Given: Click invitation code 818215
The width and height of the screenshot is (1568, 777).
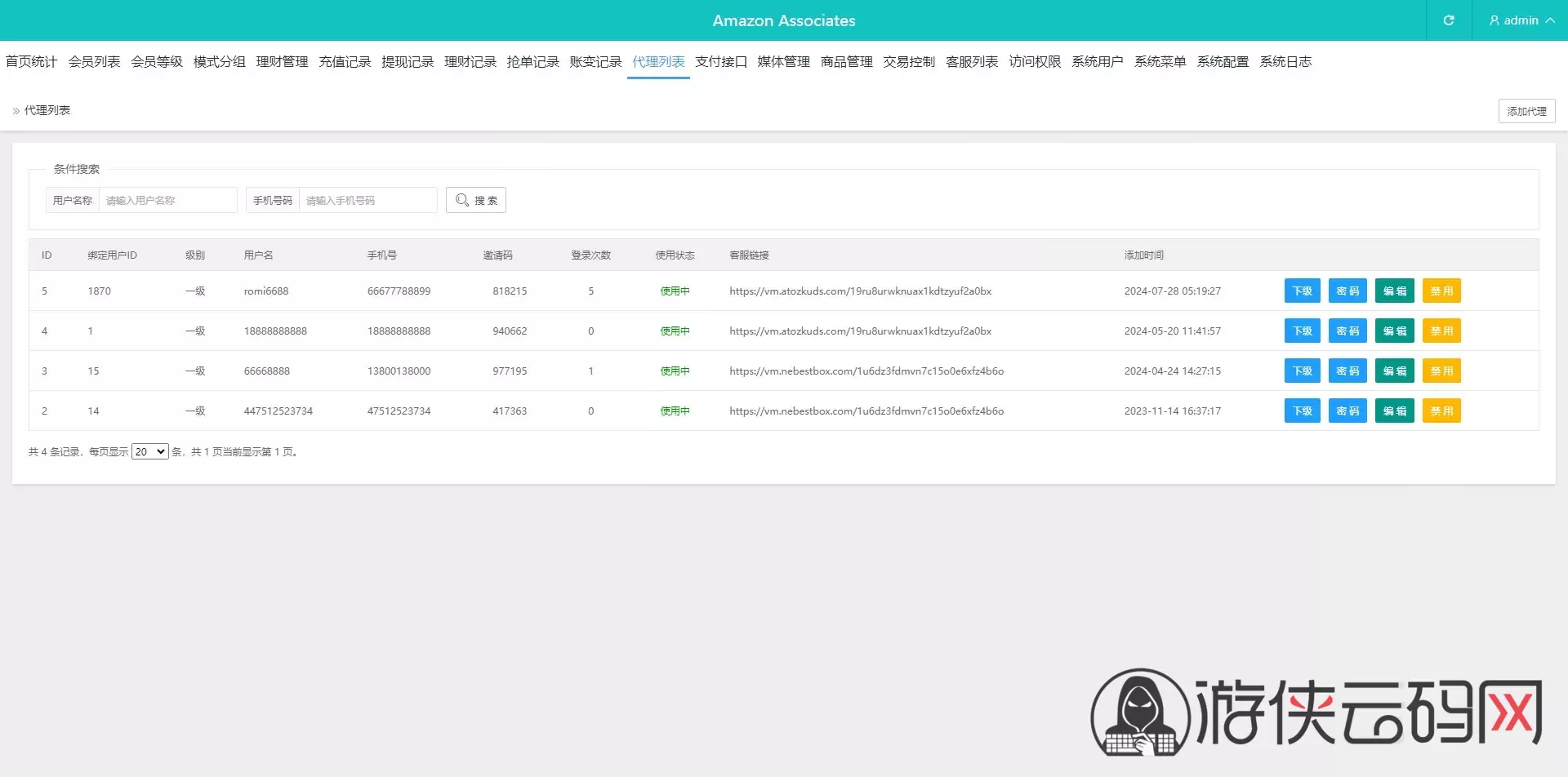Looking at the screenshot, I should point(510,291).
